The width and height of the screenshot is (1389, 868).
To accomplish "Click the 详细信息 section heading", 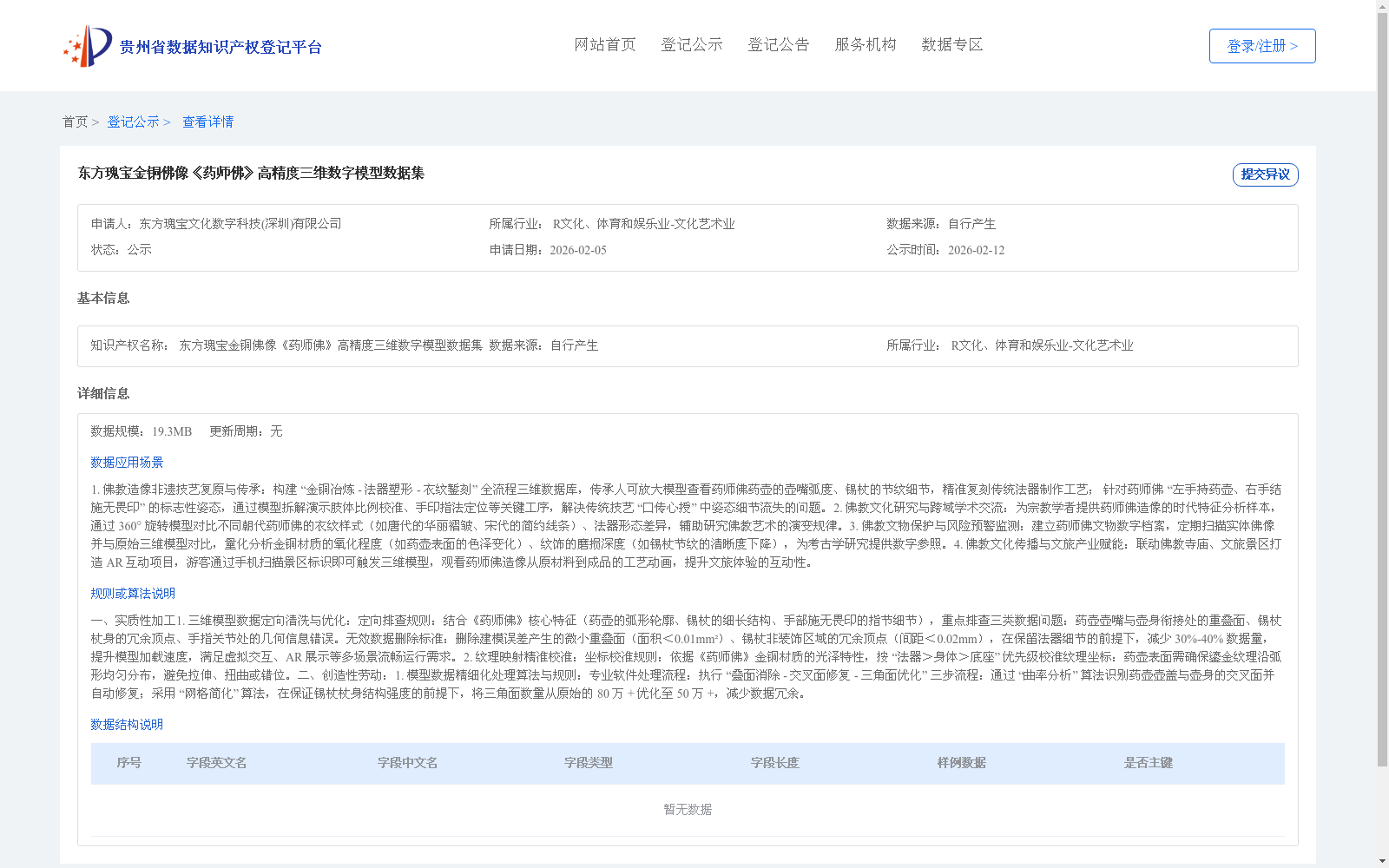I will click(103, 393).
